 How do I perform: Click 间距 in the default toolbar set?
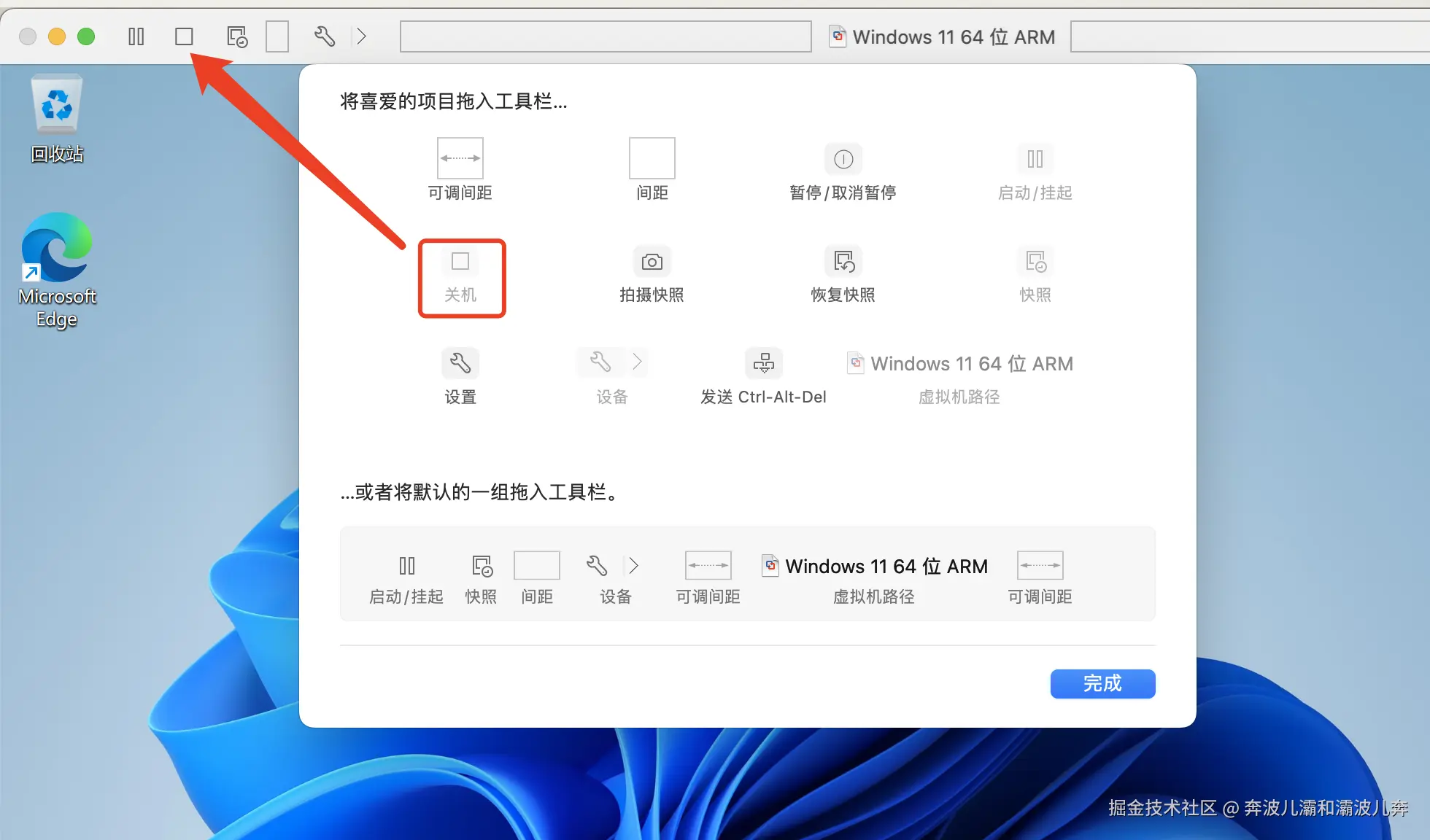537,578
